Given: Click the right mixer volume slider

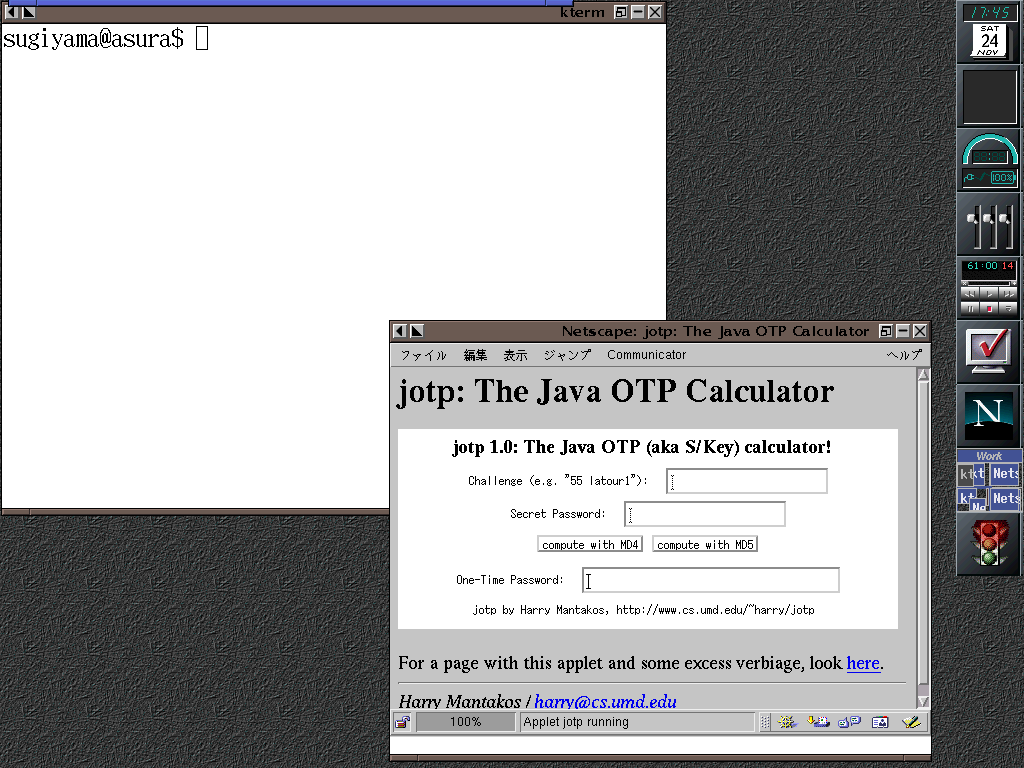Looking at the screenshot, I should click(x=1008, y=225).
